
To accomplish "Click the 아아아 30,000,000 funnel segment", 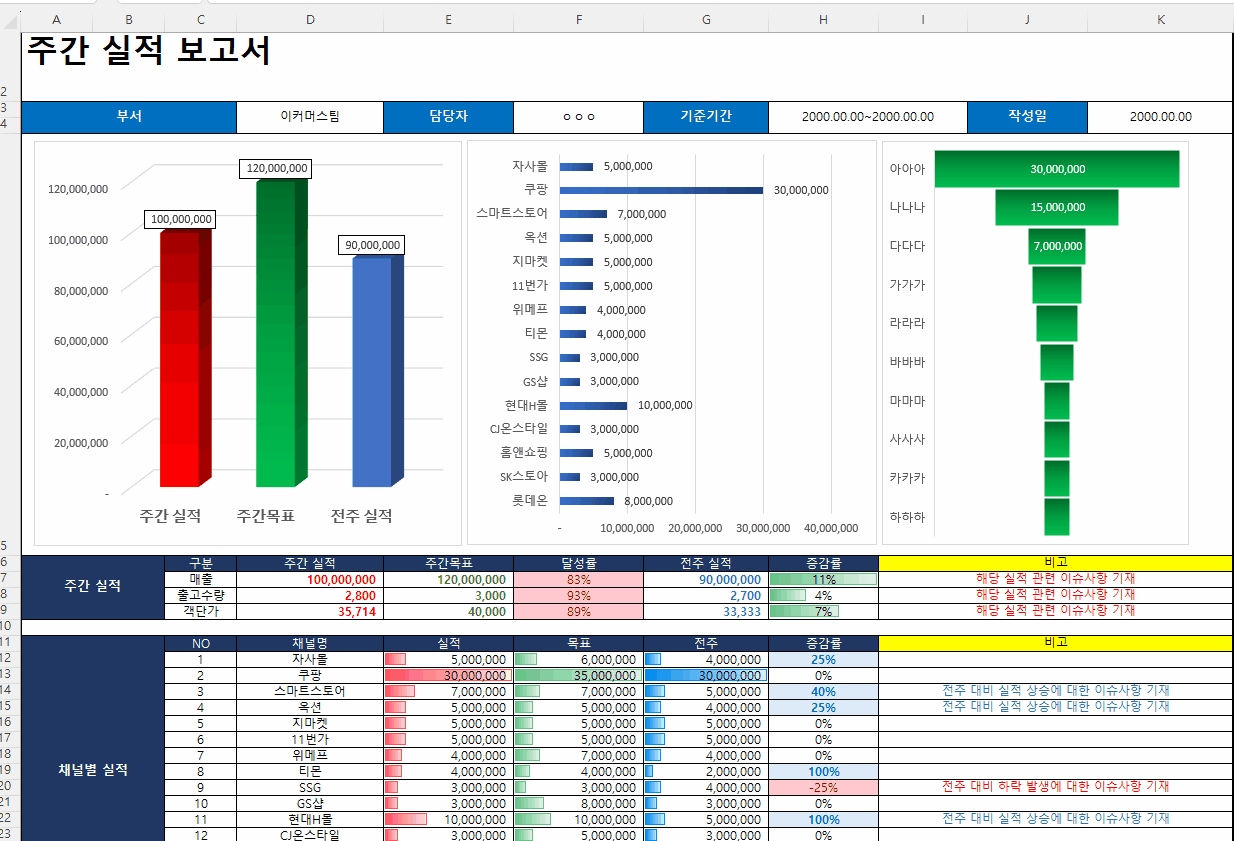I will tap(1057, 169).
